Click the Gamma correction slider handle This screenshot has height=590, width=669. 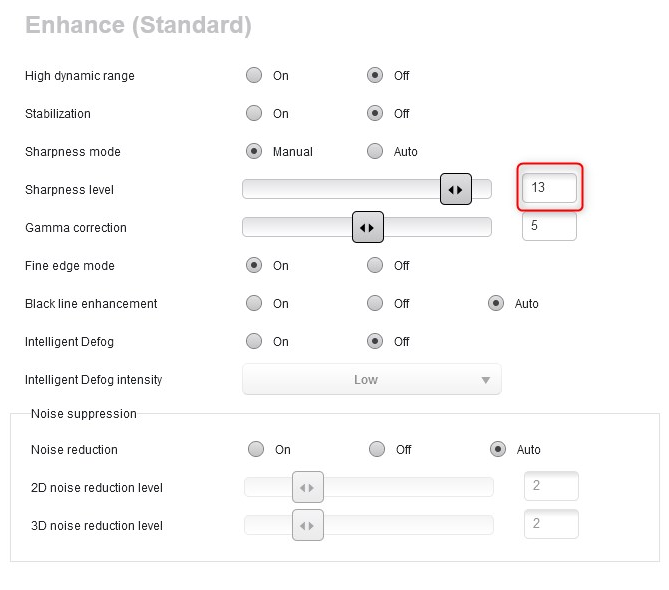click(368, 227)
